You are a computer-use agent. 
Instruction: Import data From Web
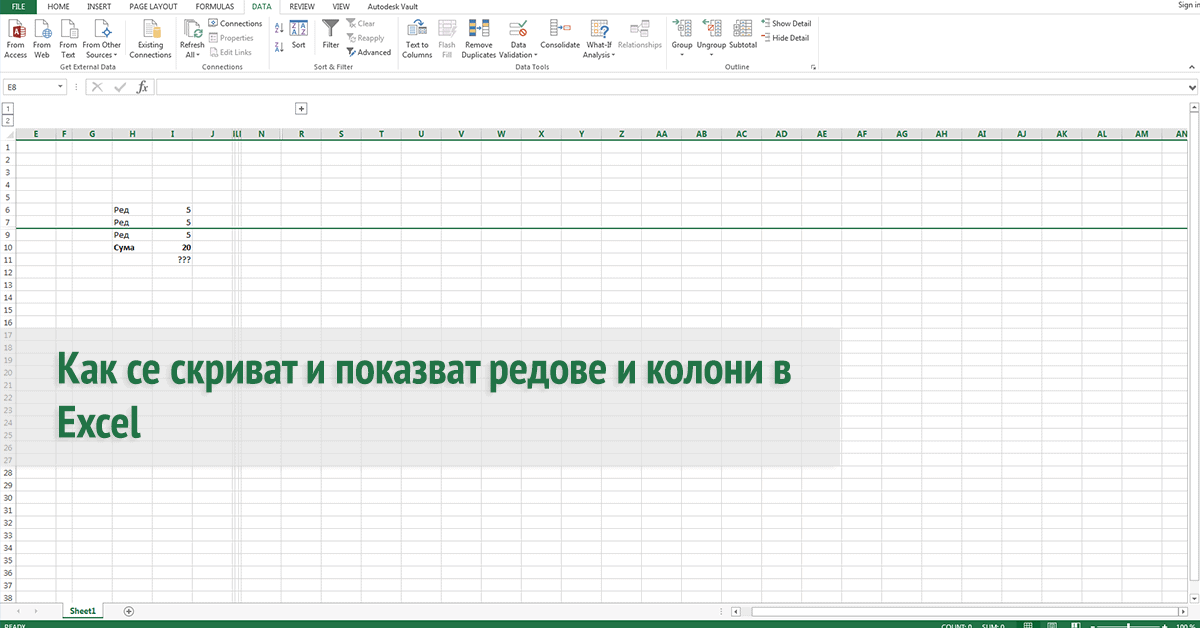pos(42,38)
